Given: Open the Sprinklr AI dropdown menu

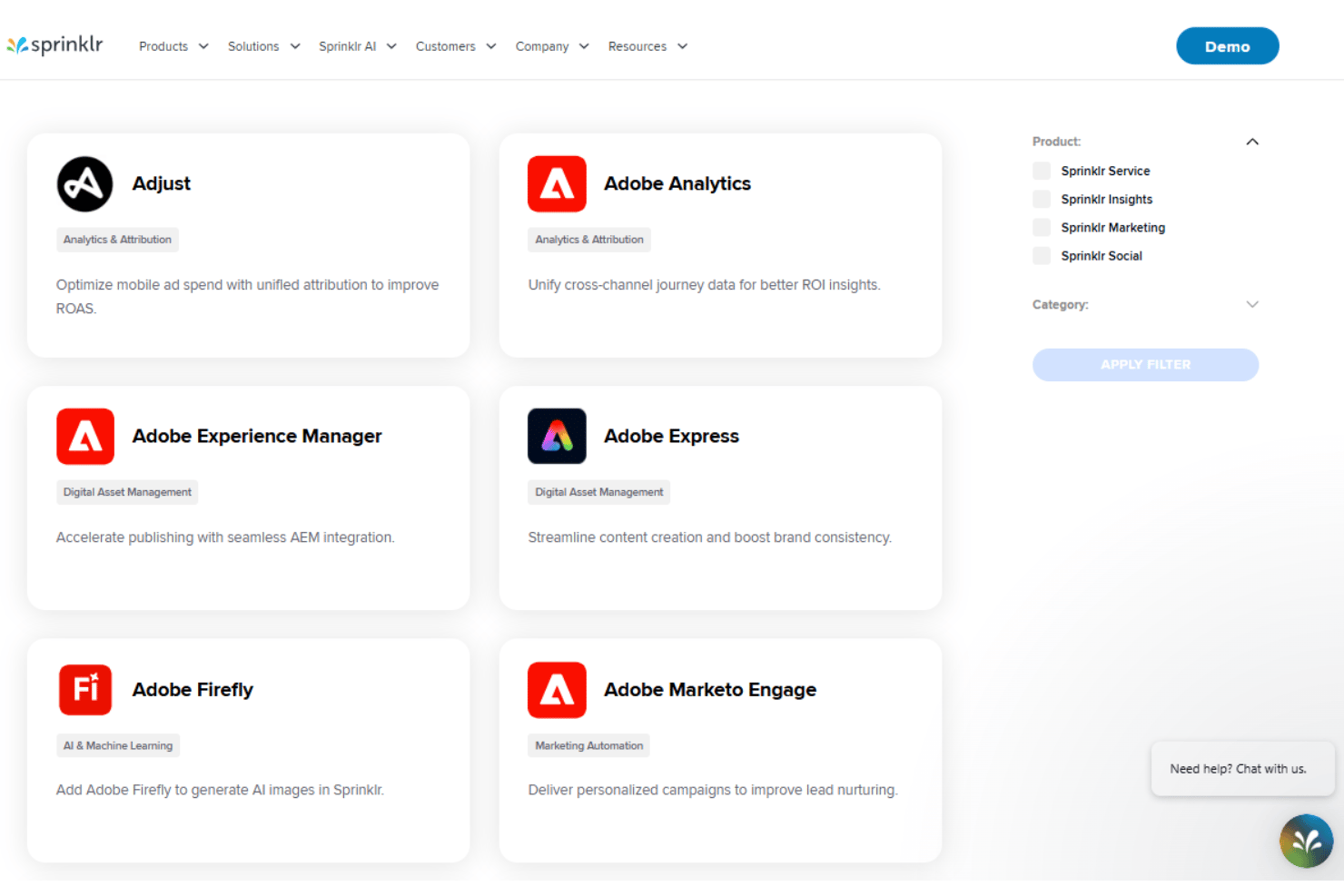Looking at the screenshot, I should [357, 46].
